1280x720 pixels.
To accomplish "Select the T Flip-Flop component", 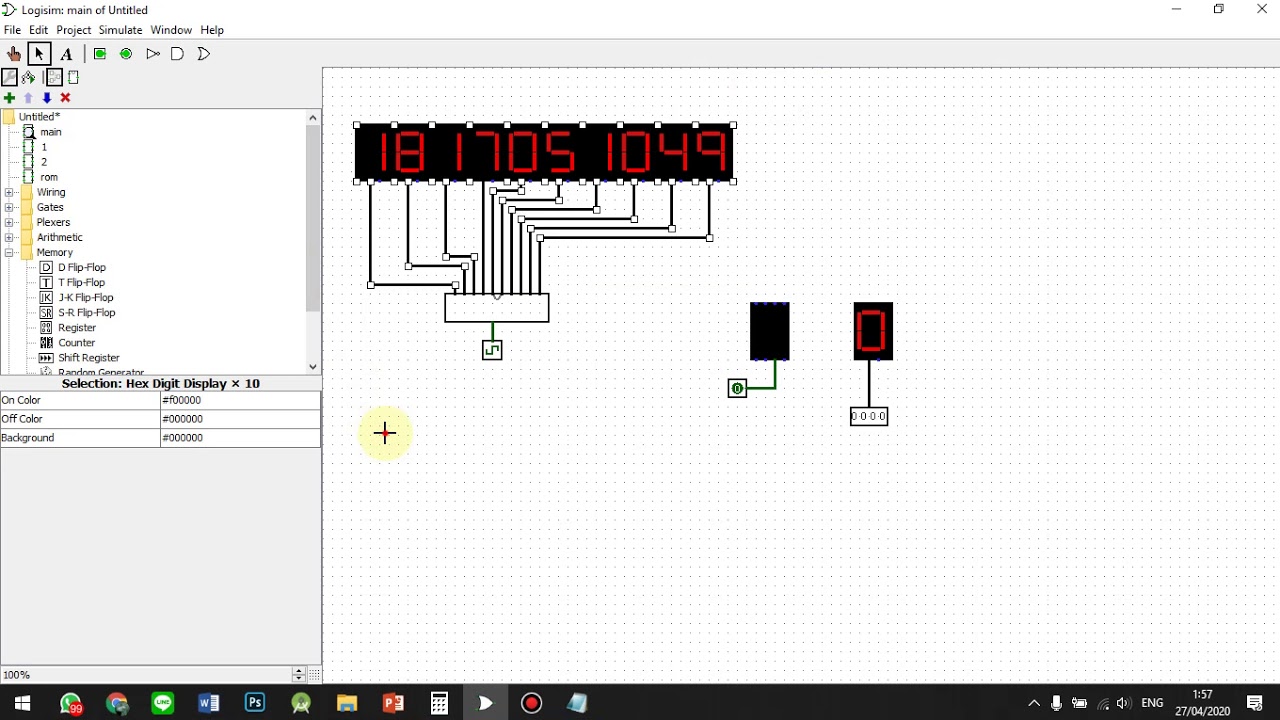I will click(72, 282).
